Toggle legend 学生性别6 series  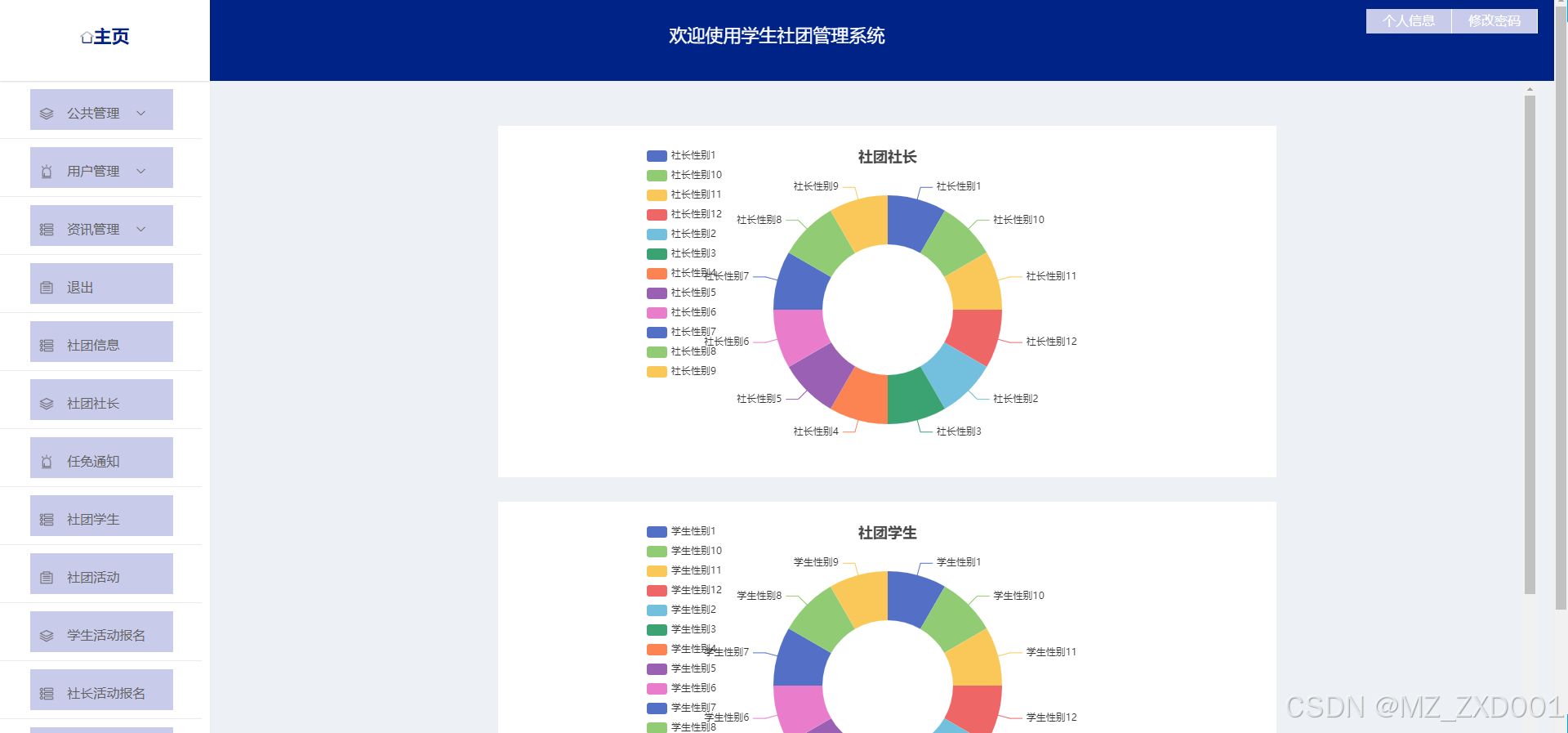[681, 688]
